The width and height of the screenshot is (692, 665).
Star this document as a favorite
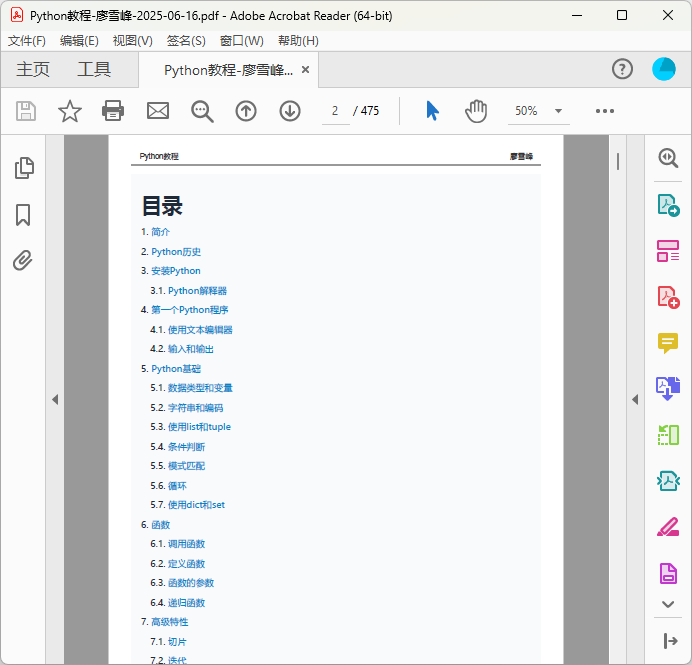point(69,111)
